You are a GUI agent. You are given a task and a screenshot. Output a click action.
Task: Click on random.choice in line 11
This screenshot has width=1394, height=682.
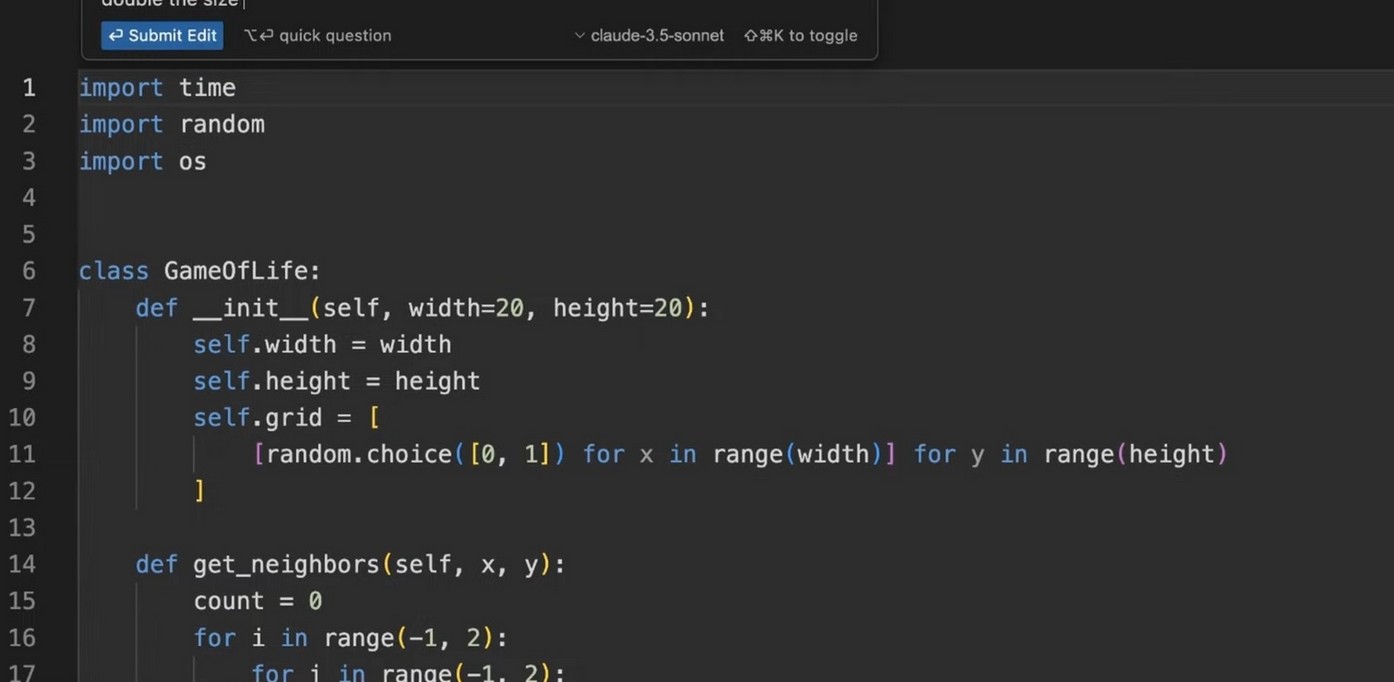point(358,454)
